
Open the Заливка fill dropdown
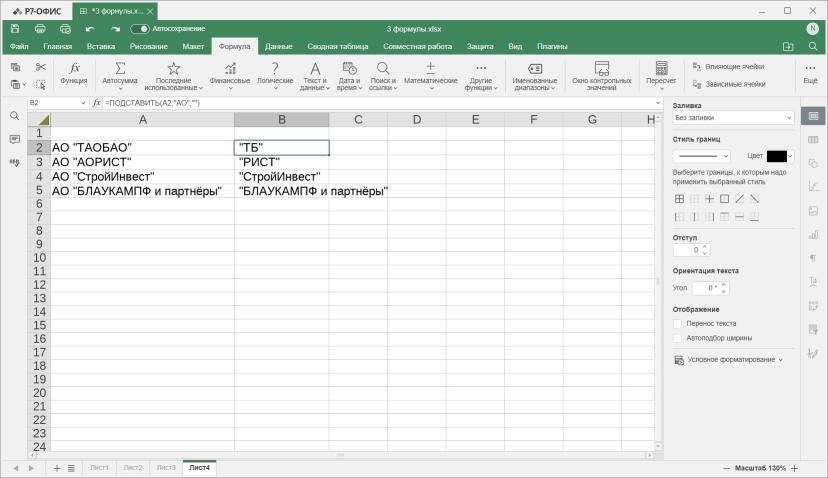[x=733, y=117]
